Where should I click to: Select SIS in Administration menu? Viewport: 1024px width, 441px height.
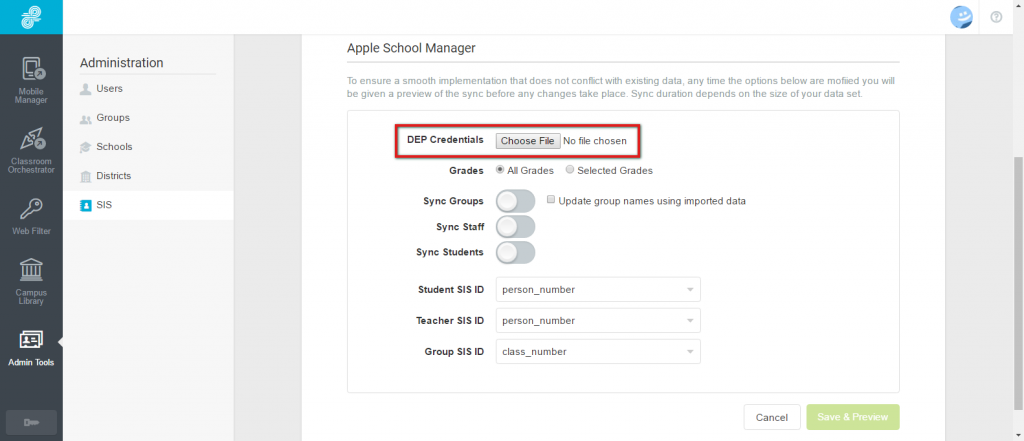148,205
